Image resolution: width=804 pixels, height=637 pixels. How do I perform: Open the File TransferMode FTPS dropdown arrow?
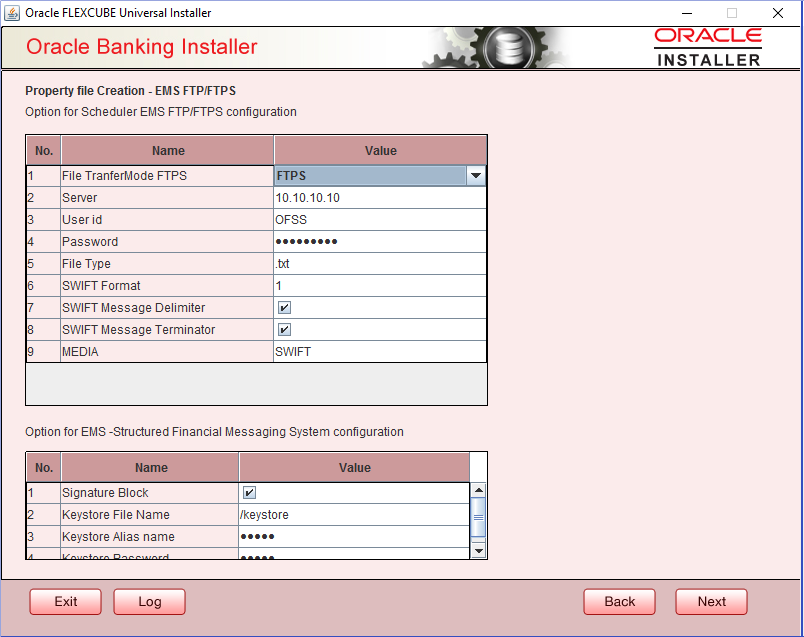pyautogui.click(x=476, y=176)
